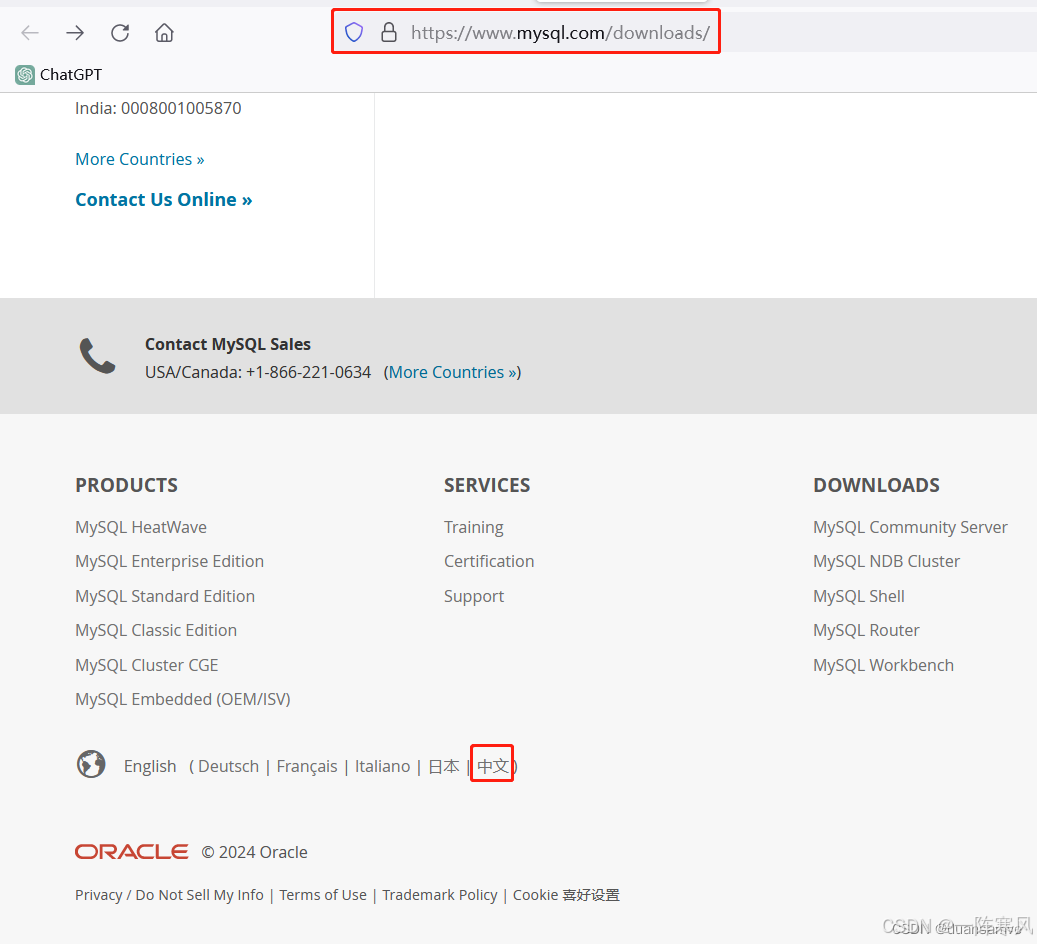
Task: Open the Terms of Use link
Action: coord(323,895)
